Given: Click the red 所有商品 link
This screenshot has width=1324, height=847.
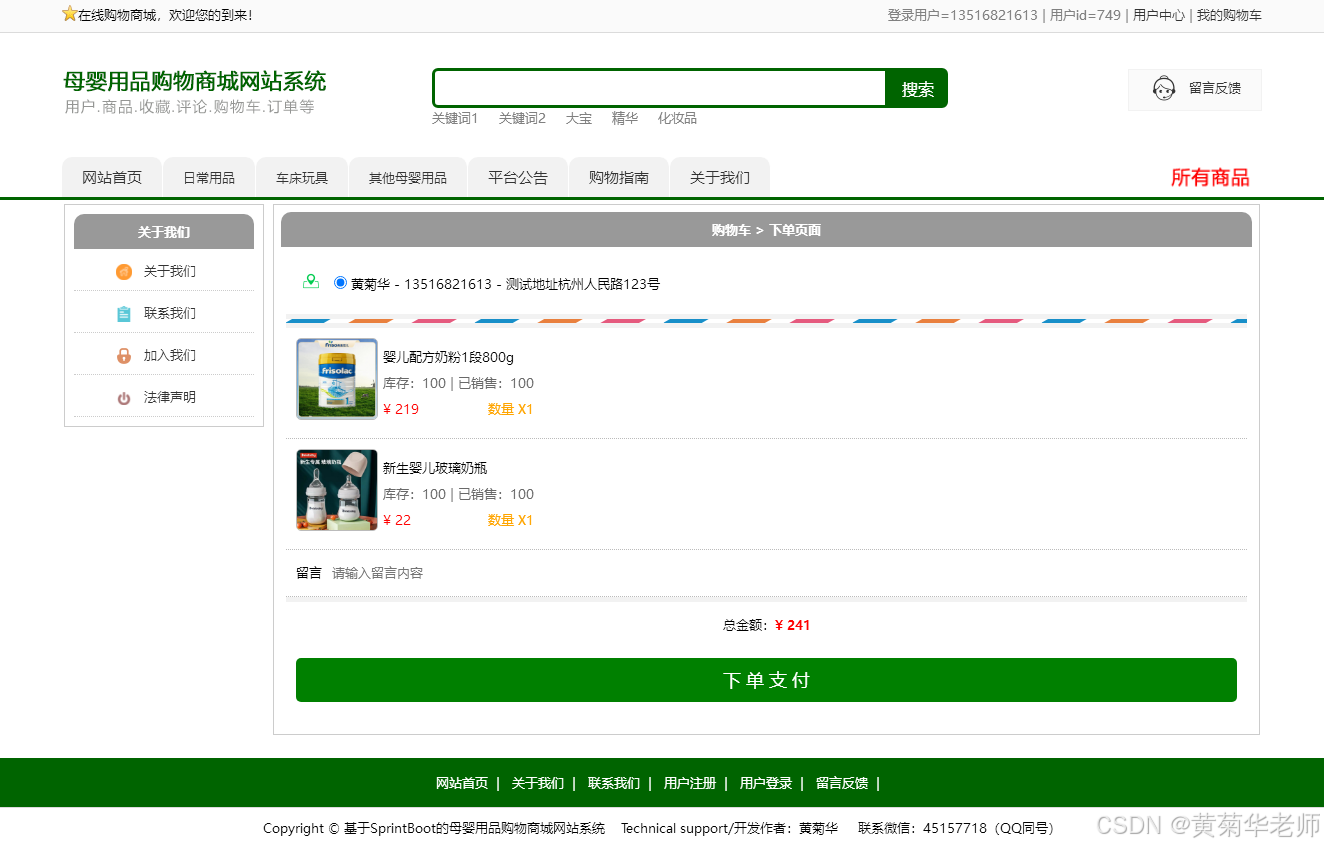Looking at the screenshot, I should [1210, 178].
